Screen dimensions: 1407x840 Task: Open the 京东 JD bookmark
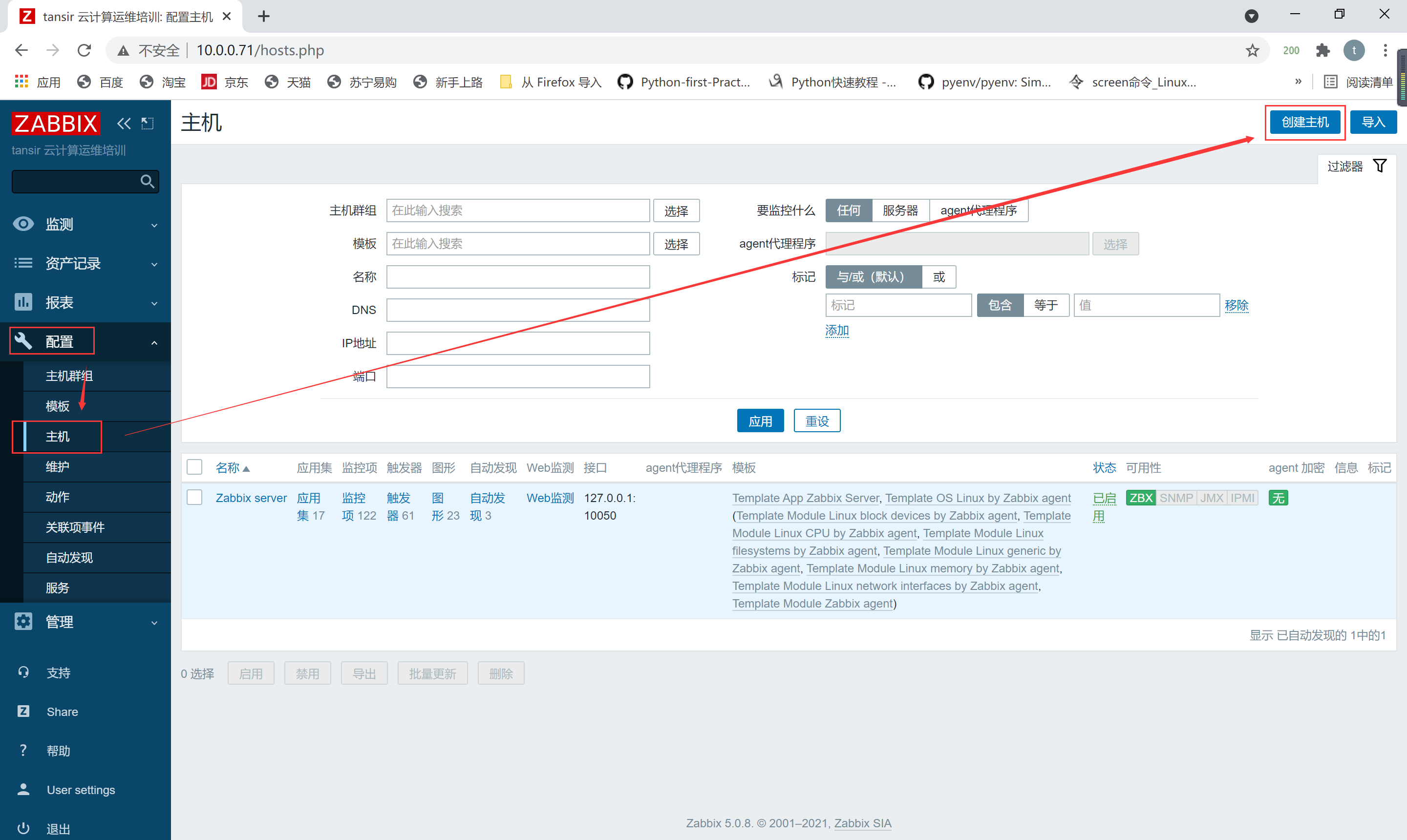pos(225,82)
